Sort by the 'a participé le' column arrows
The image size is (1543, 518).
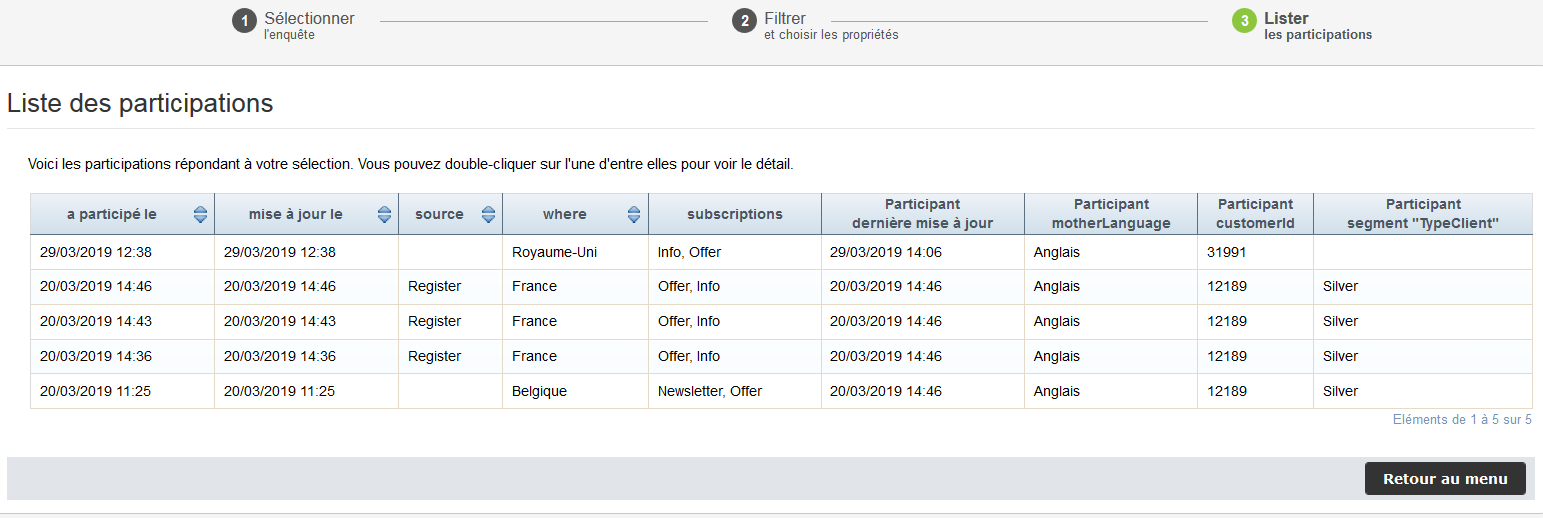tap(200, 214)
